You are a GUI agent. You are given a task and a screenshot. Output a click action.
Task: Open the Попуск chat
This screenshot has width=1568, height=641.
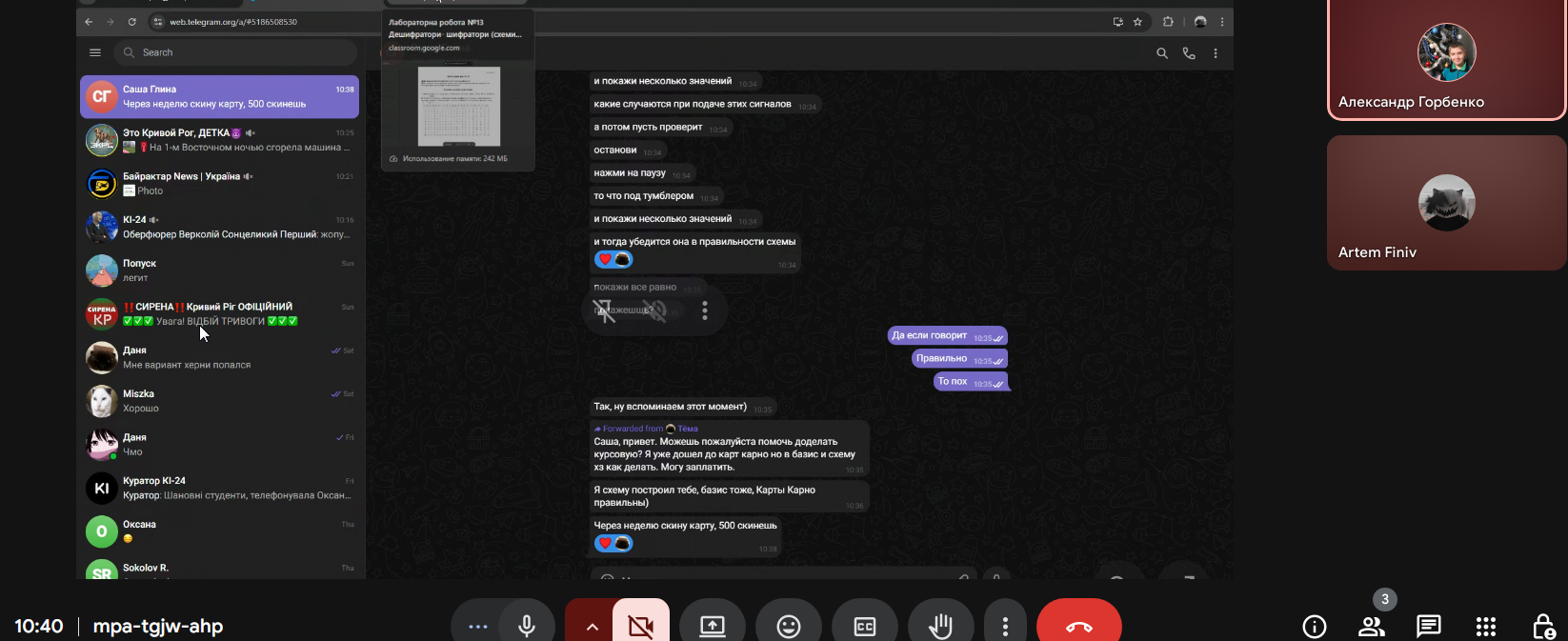(220, 270)
